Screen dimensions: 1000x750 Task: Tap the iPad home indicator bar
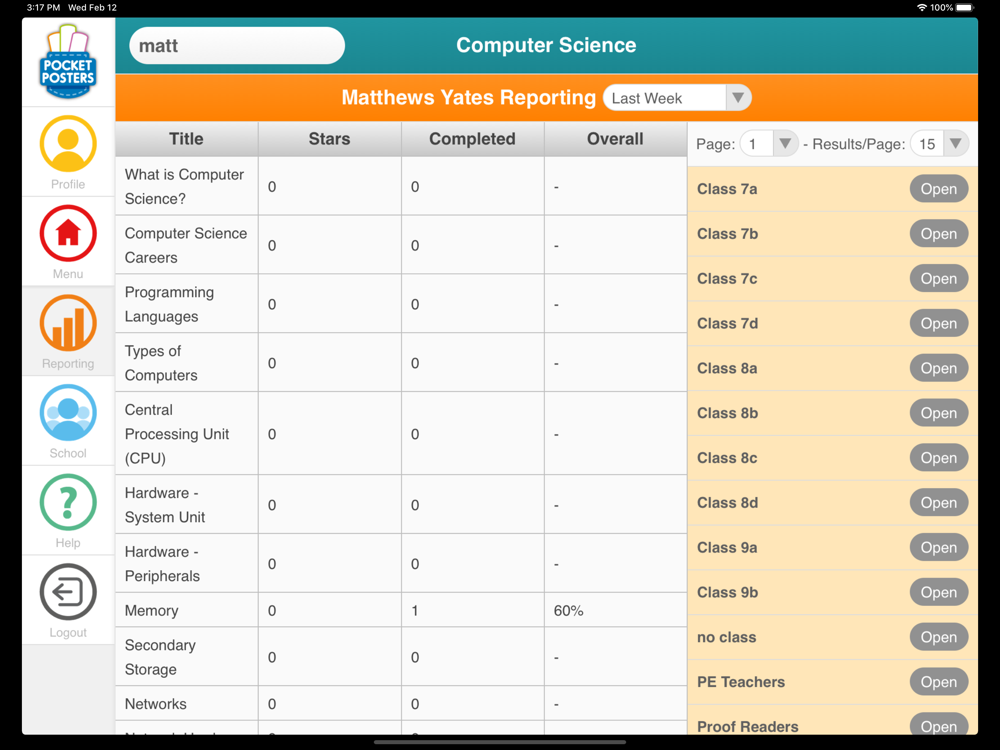(x=500, y=742)
